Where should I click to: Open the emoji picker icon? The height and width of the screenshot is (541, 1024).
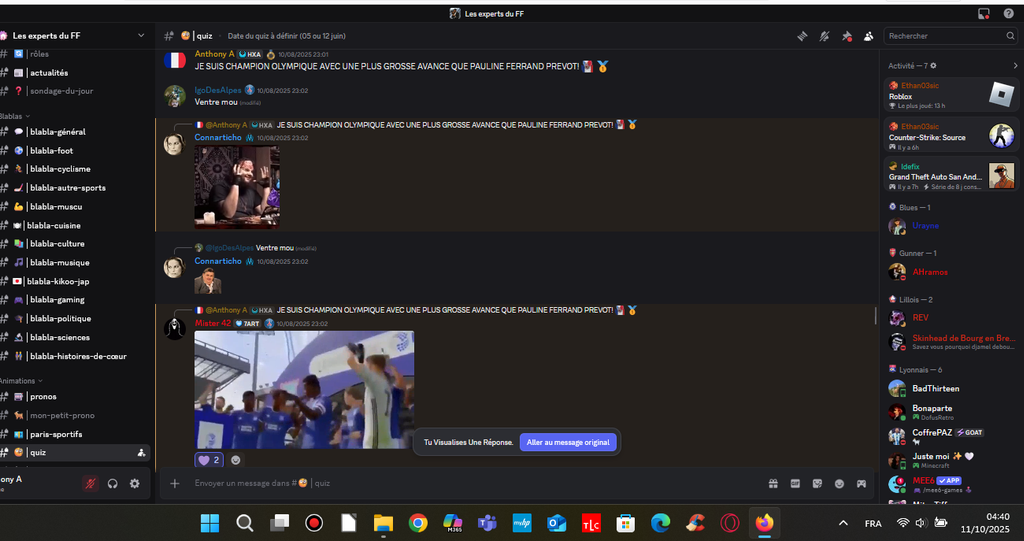(839, 484)
